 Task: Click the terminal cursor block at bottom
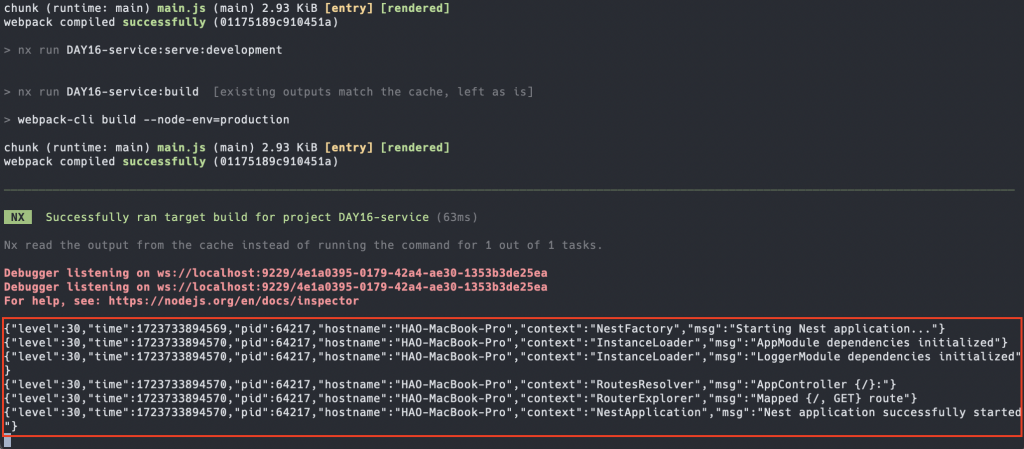(x=7, y=442)
